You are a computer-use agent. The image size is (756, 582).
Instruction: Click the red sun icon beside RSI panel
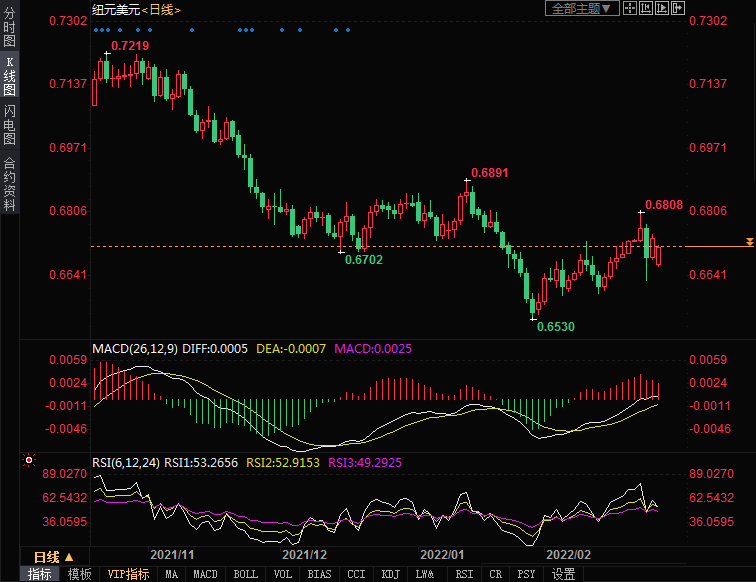pyautogui.click(x=29, y=461)
